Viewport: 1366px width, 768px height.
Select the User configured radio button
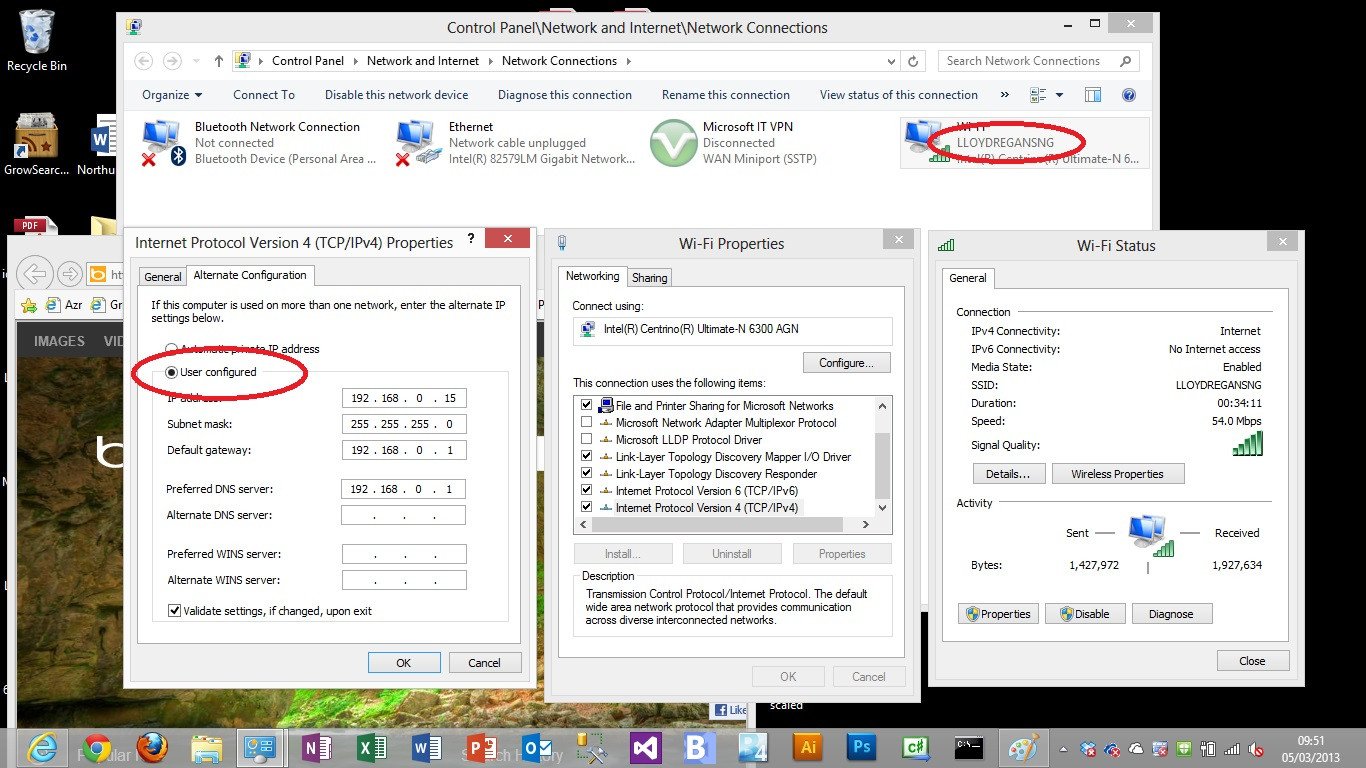(x=172, y=372)
